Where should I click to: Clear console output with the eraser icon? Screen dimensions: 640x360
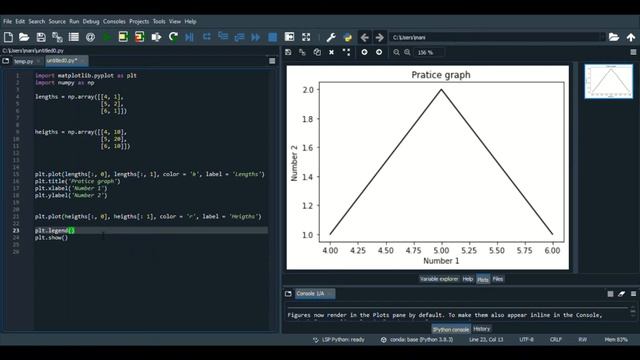point(621,293)
